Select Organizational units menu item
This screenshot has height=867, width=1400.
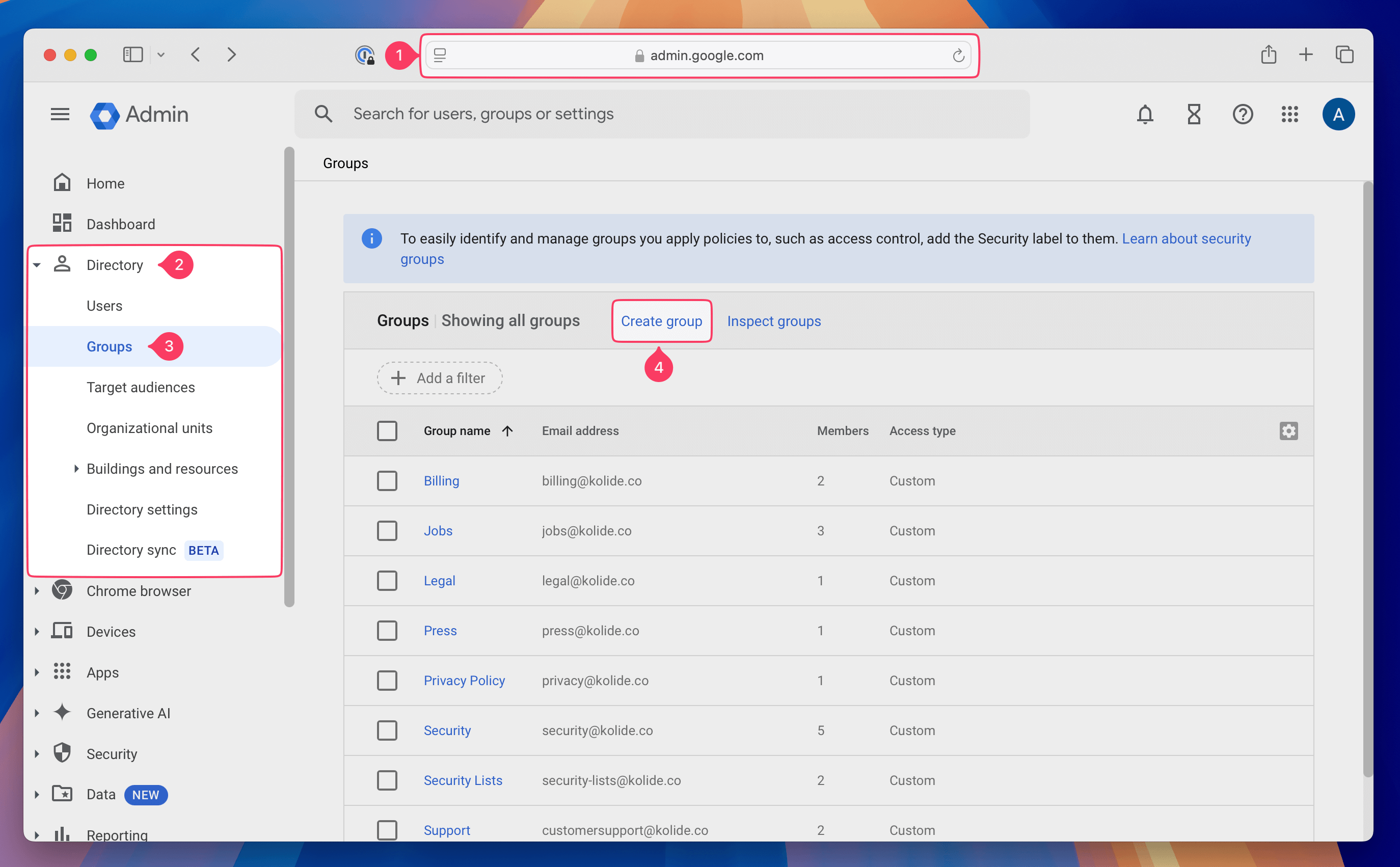point(149,428)
